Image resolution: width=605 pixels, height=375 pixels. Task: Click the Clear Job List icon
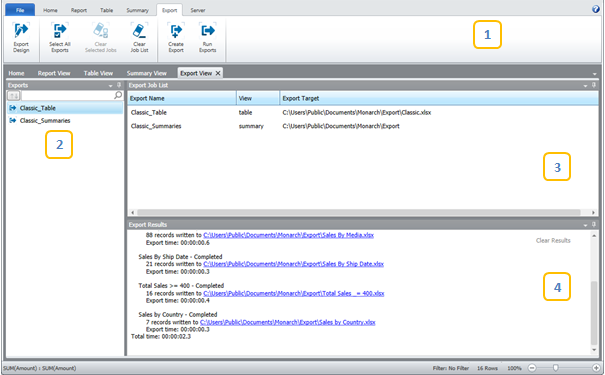[x=139, y=37]
